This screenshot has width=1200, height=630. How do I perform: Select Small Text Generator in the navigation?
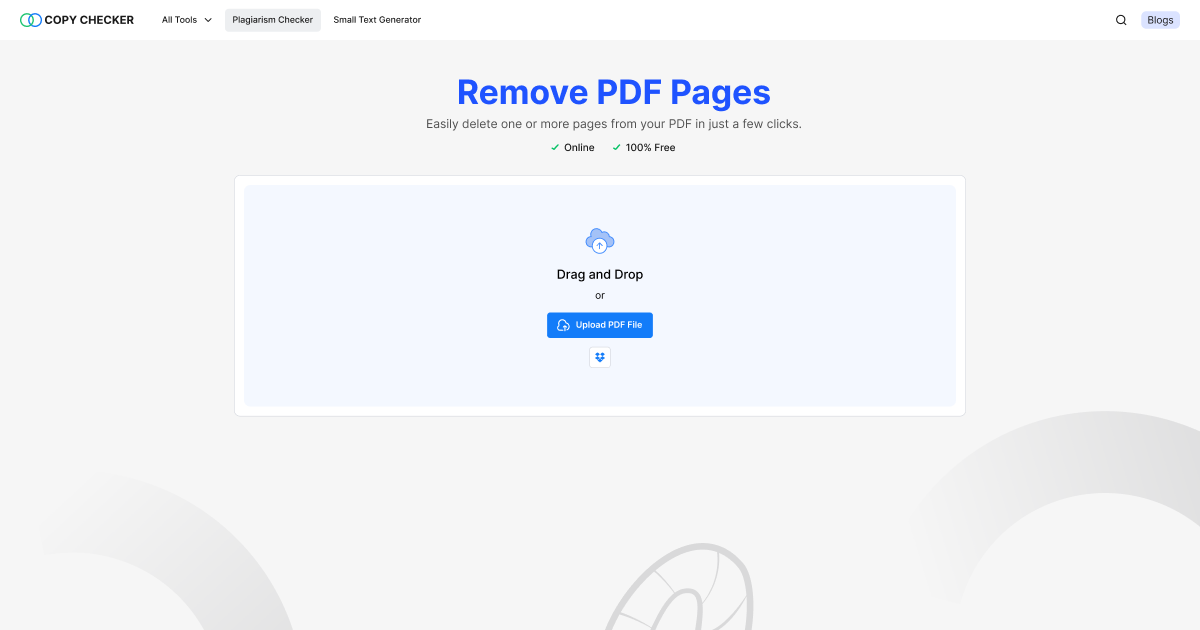pos(377,19)
